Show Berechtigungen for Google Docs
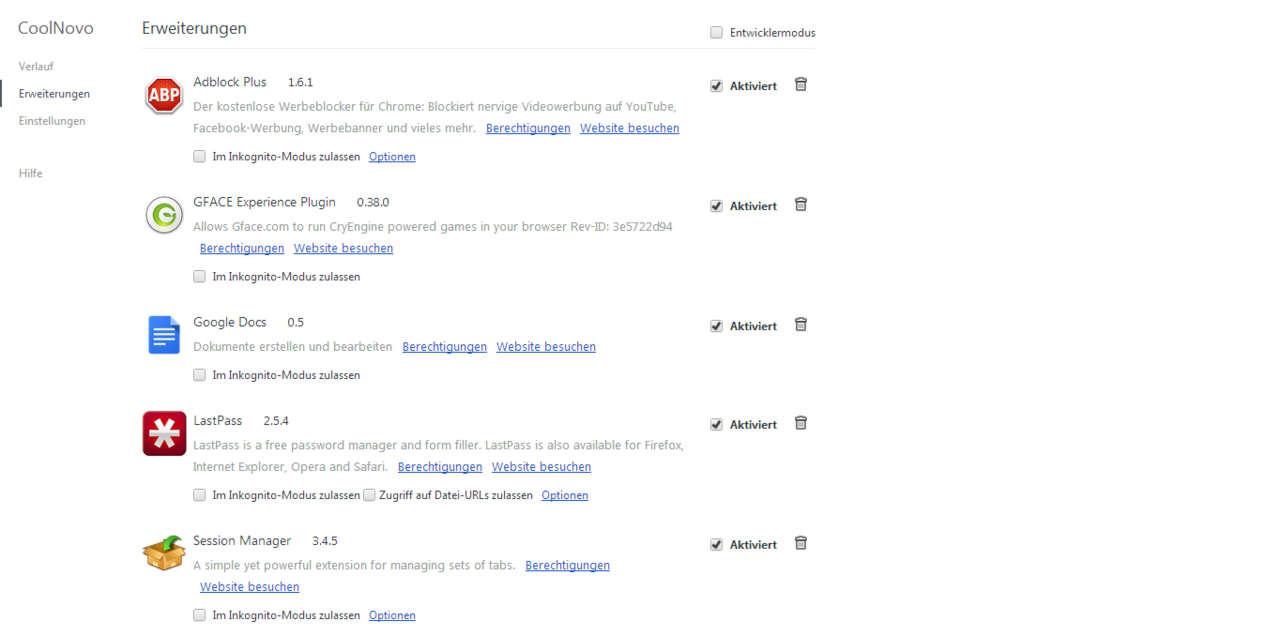The height and width of the screenshot is (636, 1280). [x=445, y=347]
